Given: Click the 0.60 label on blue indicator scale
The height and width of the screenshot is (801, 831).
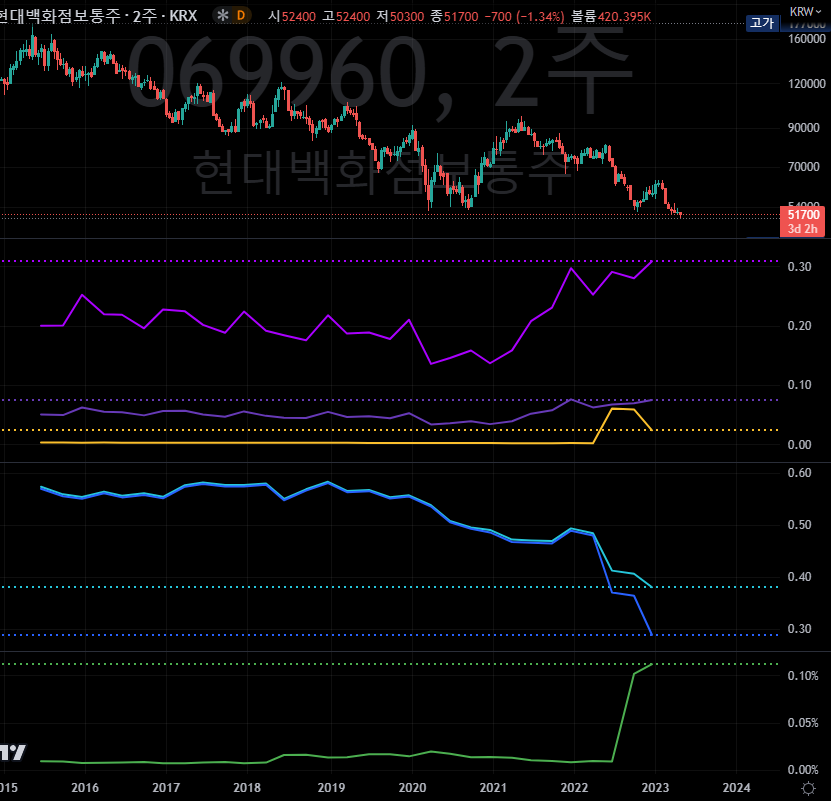Looking at the screenshot, I should tap(799, 472).
